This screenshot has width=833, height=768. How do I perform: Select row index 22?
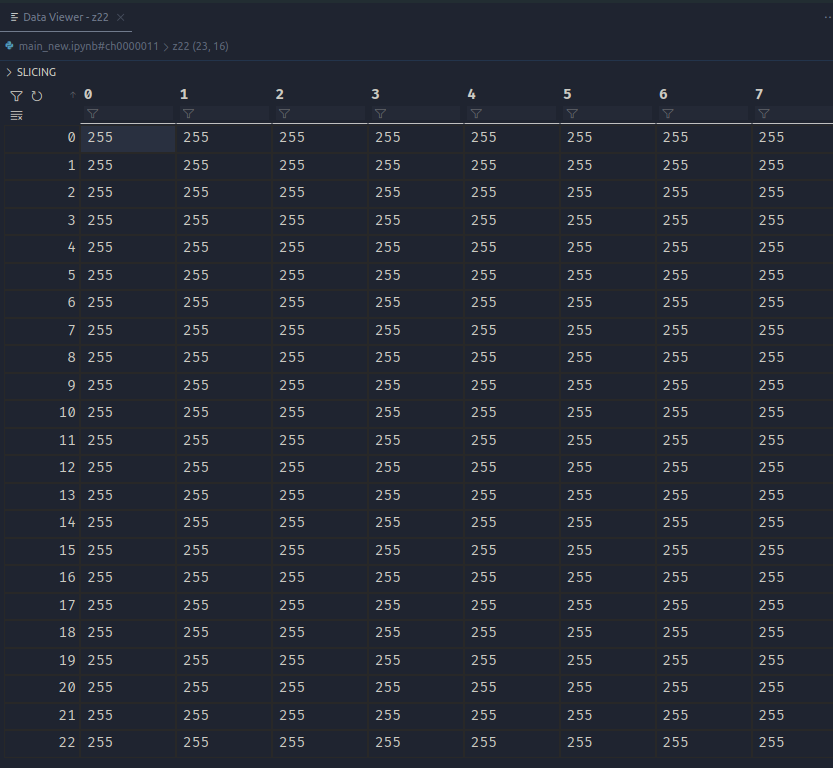pyautogui.click(x=42, y=743)
